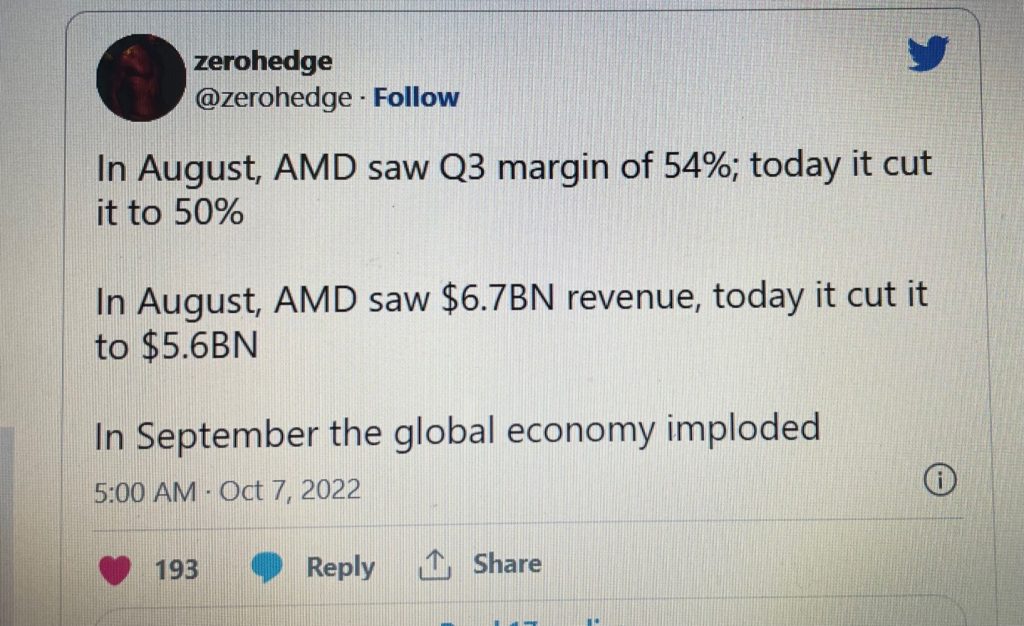Open the 5:00 AM timestamp link
Image resolution: width=1024 pixels, height=626 pixels.
tap(145, 492)
